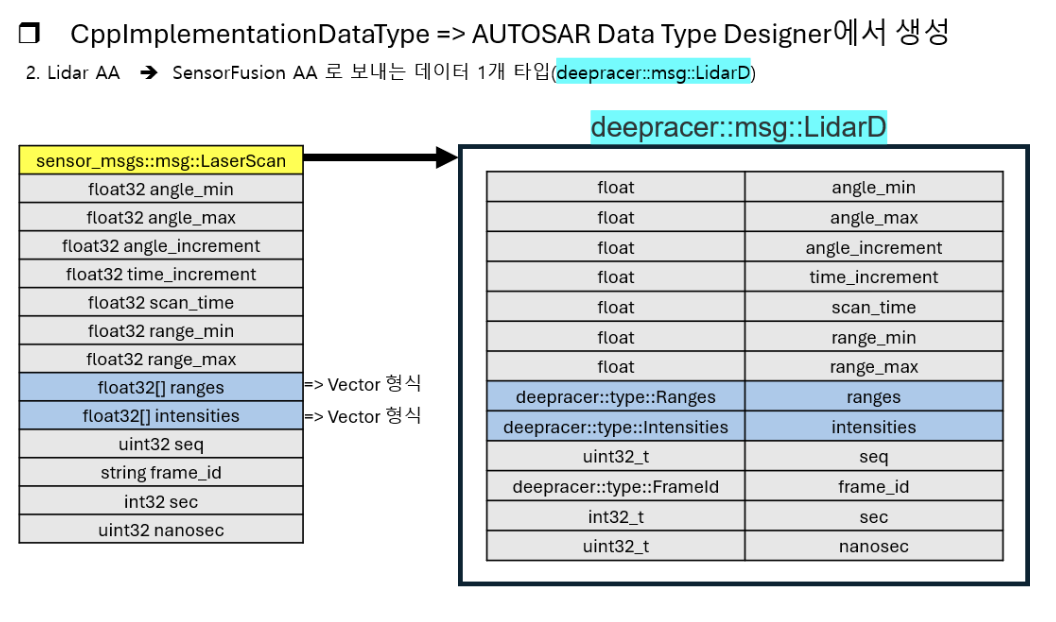Click the 'deepracer::type::FrameId' cell

[616, 486]
